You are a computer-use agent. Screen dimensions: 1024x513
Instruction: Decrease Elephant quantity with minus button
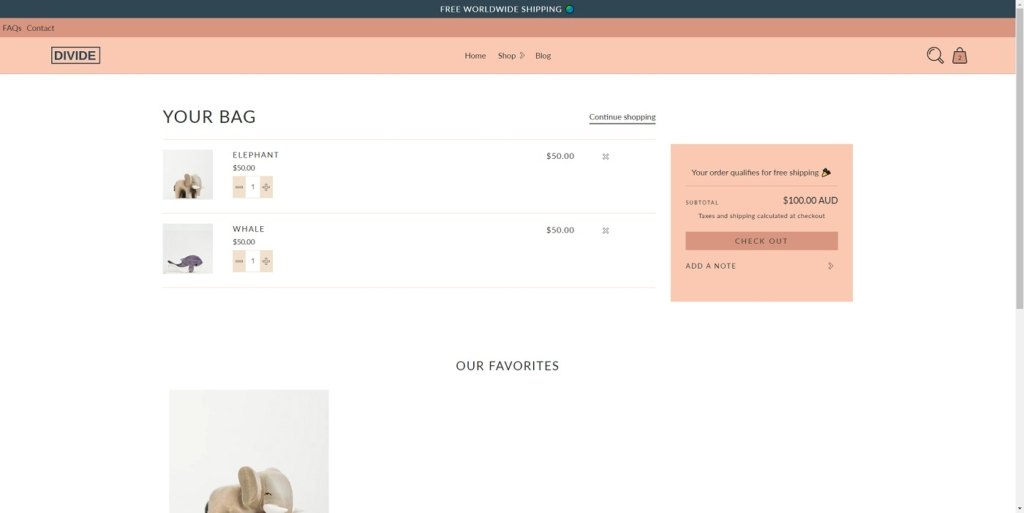point(239,187)
